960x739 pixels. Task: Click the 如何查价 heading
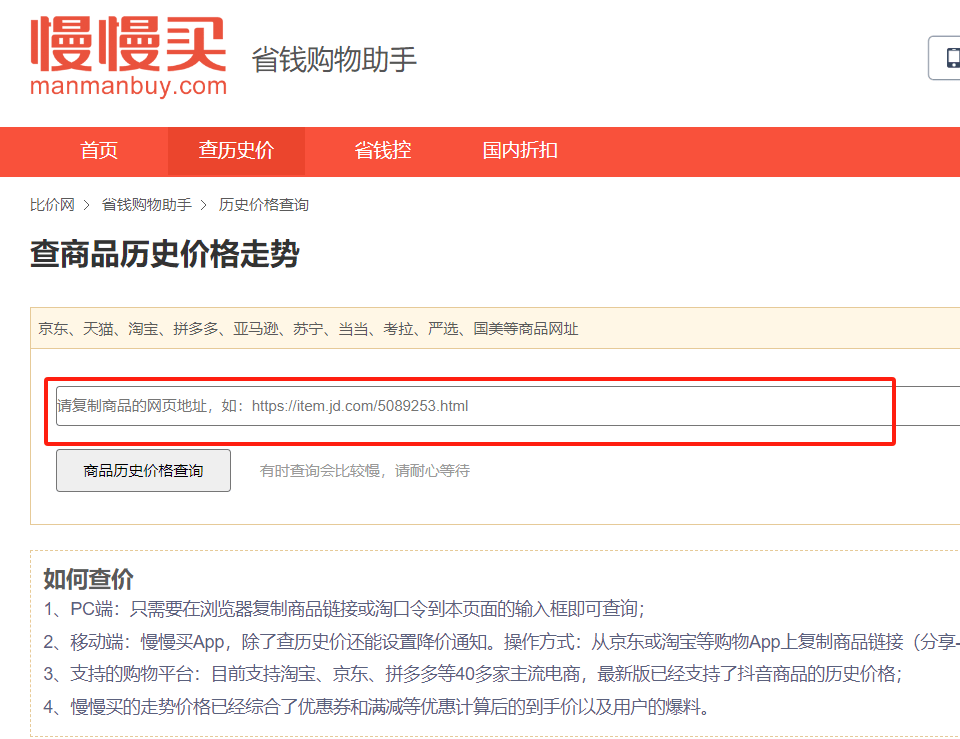(x=88, y=579)
